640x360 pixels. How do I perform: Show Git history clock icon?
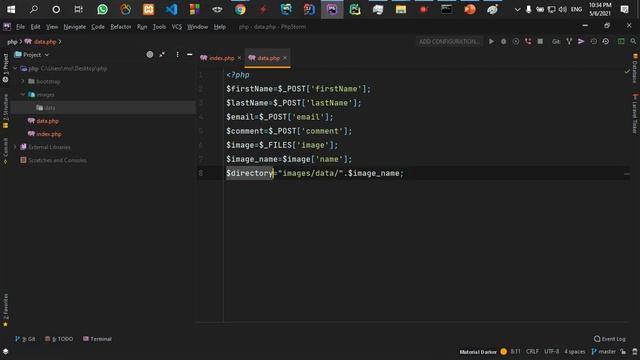[x=606, y=41]
